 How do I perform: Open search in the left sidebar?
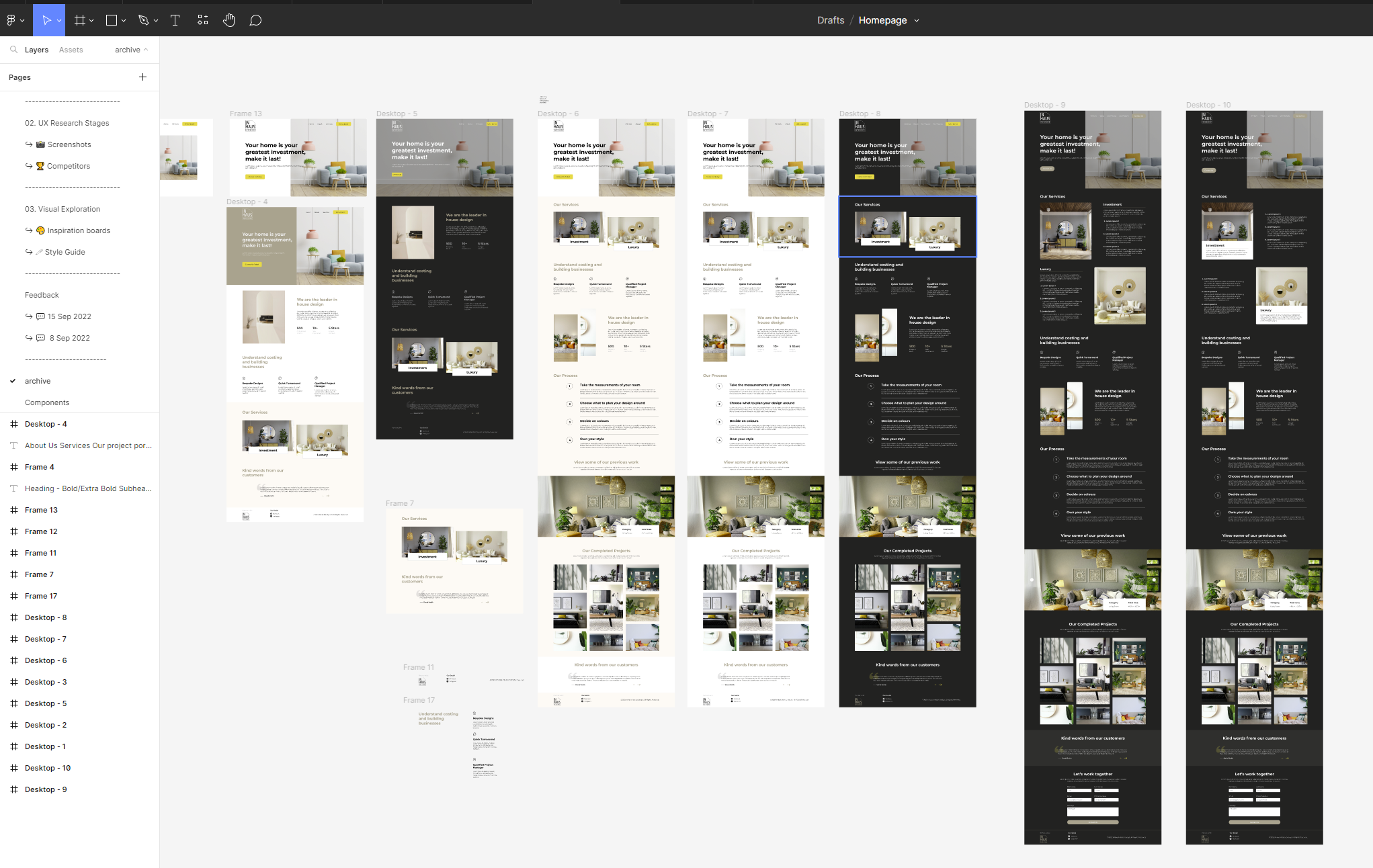pyautogui.click(x=13, y=49)
